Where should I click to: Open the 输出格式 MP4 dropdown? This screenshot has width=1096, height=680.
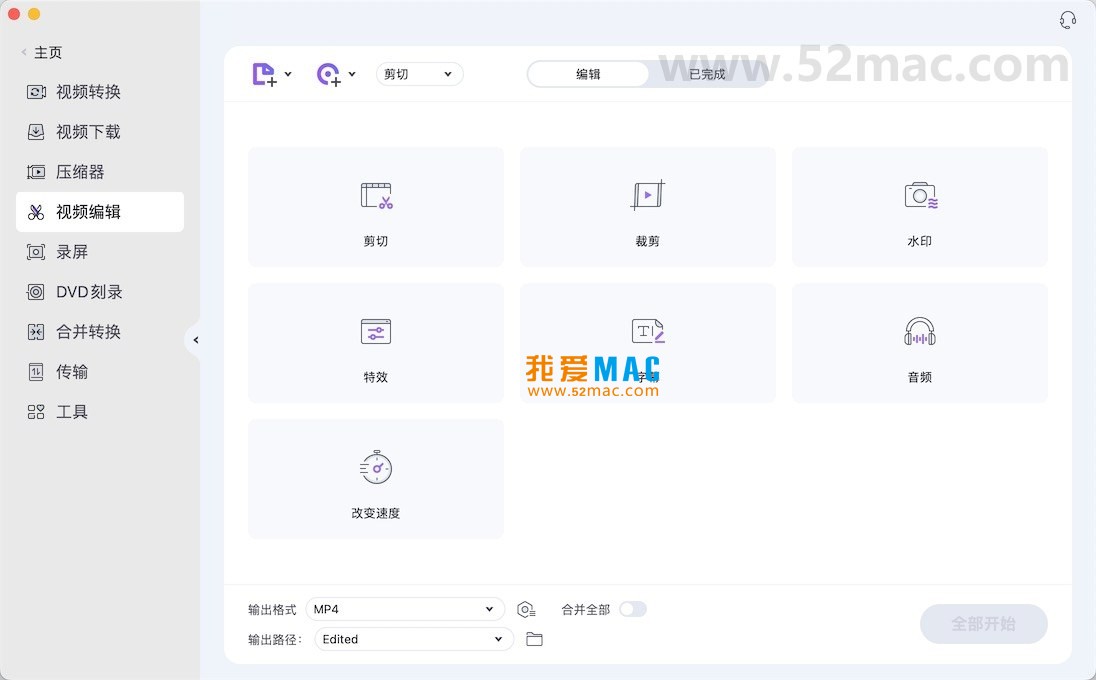(405, 609)
